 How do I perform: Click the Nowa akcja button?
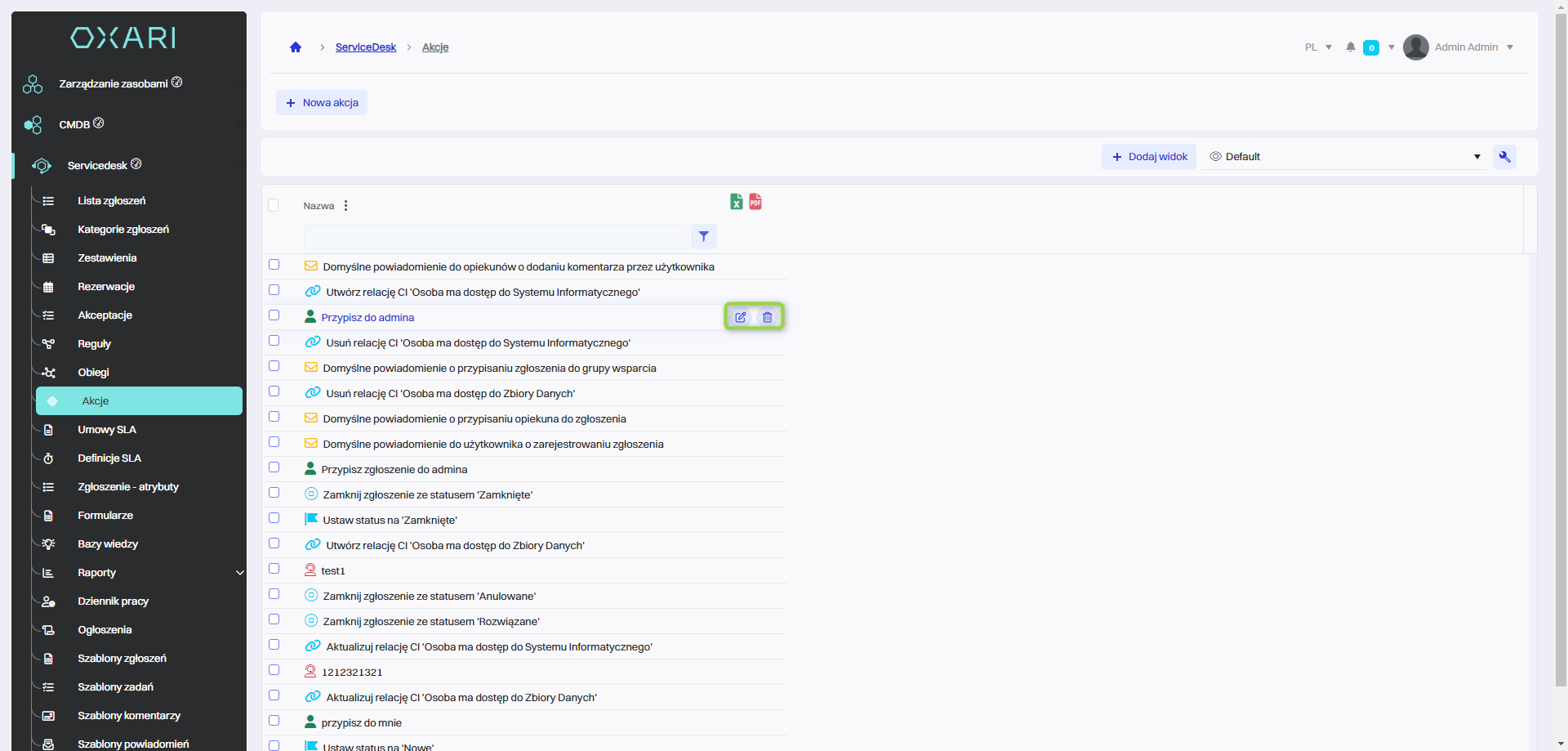click(322, 103)
